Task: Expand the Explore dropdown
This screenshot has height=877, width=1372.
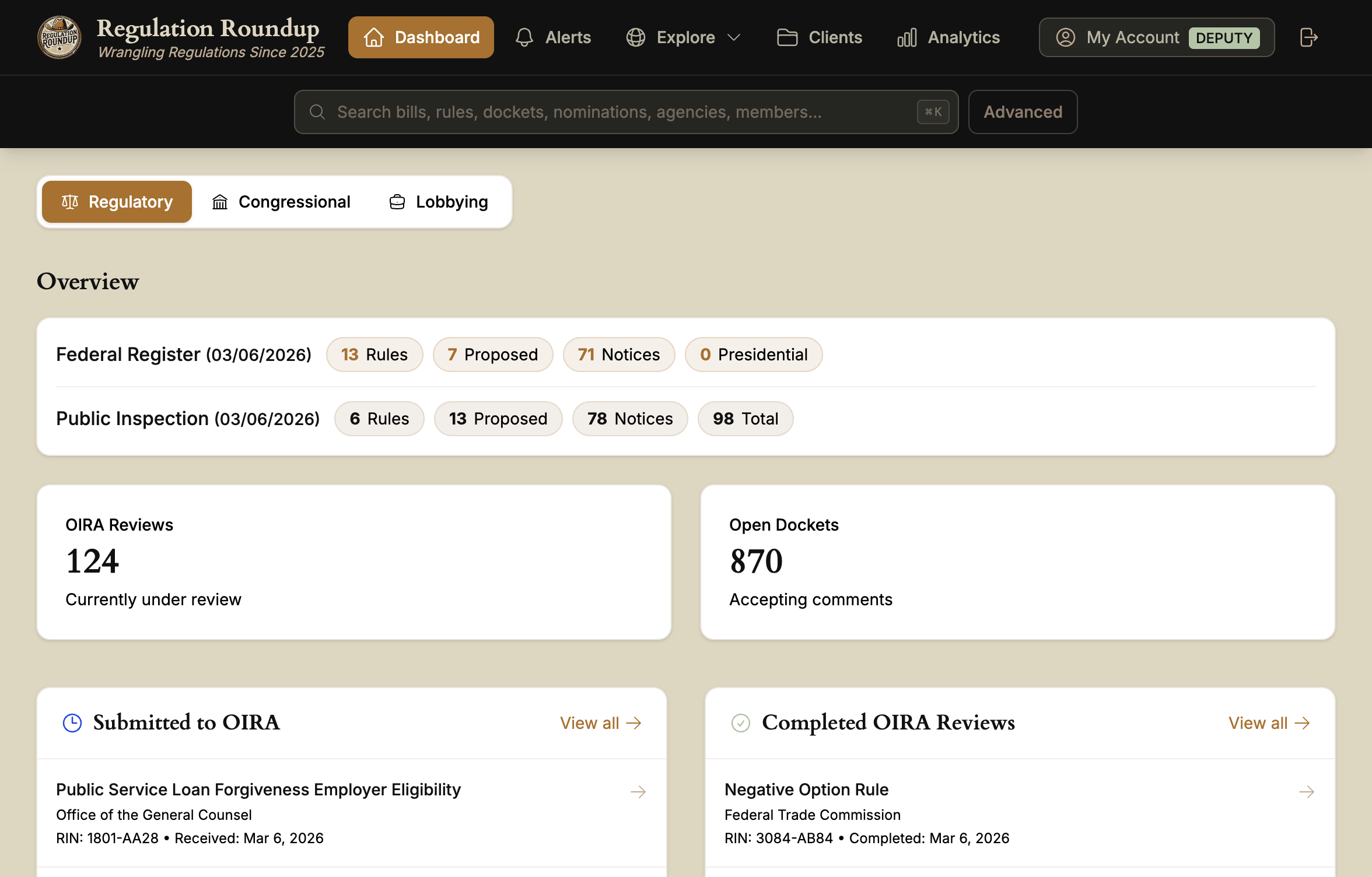Action: tap(682, 37)
